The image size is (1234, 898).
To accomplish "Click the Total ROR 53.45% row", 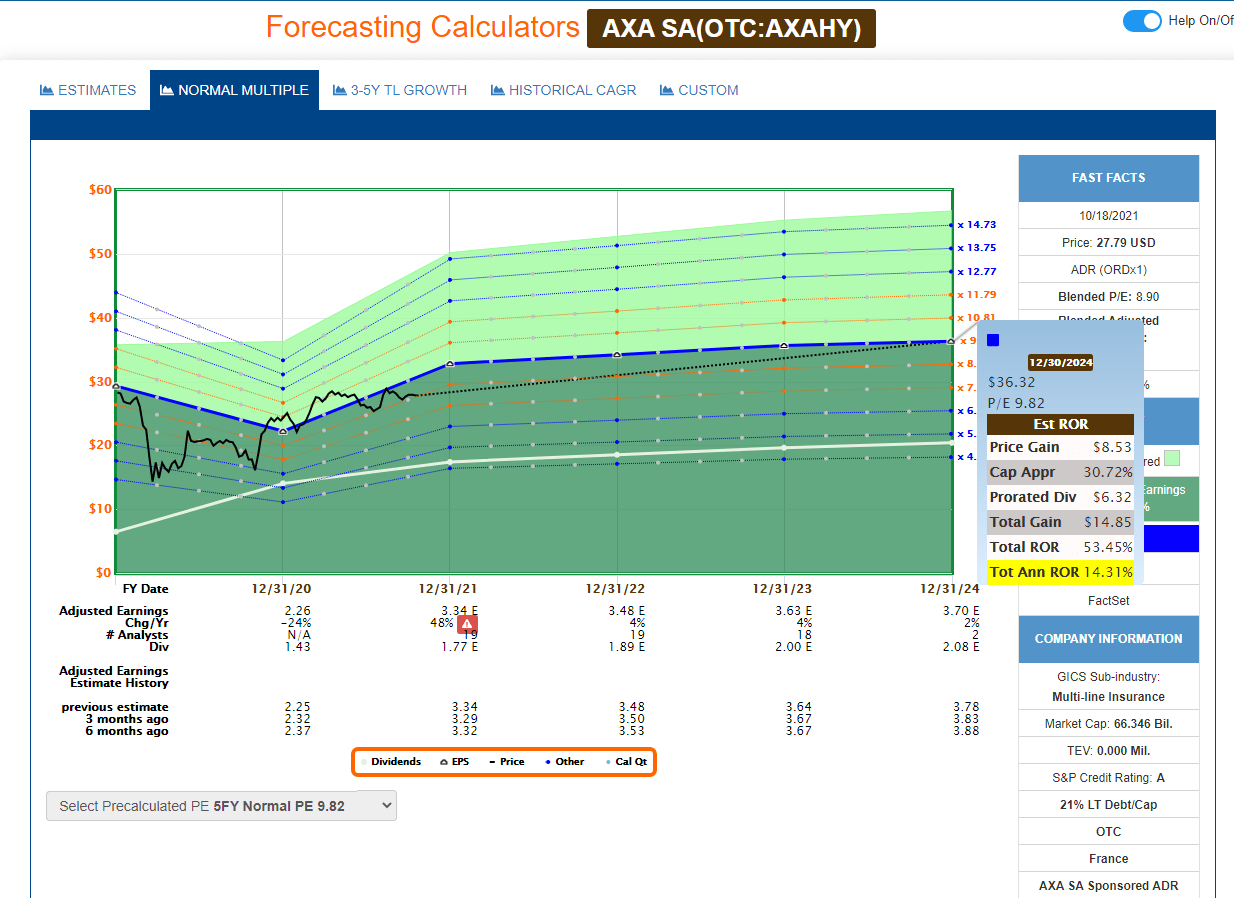I will (1061, 547).
